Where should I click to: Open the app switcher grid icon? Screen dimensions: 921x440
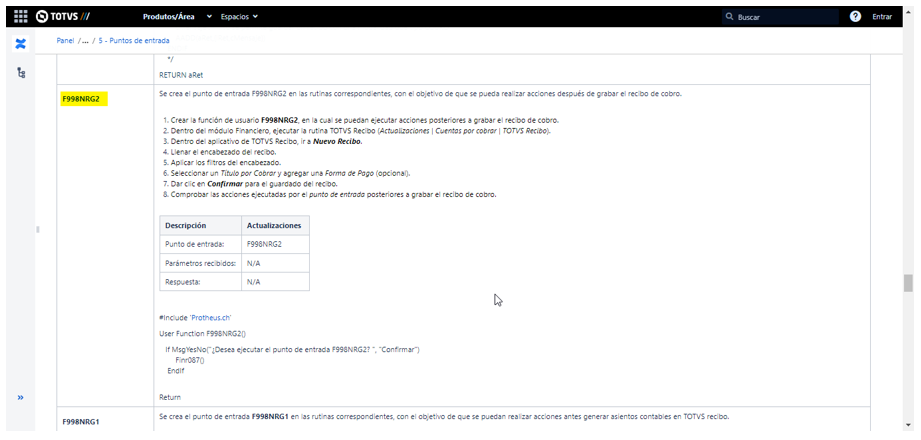[x=21, y=16]
